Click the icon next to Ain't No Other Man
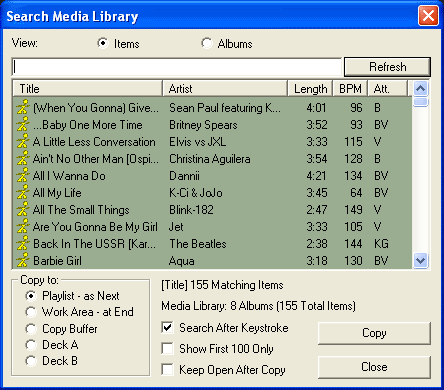 pos(23,158)
